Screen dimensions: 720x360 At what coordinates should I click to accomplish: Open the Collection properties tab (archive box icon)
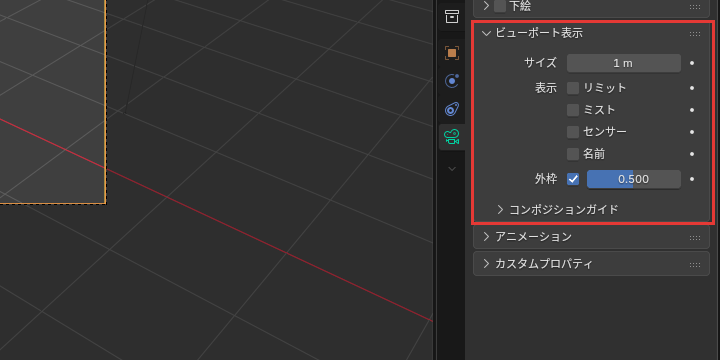pos(452,17)
